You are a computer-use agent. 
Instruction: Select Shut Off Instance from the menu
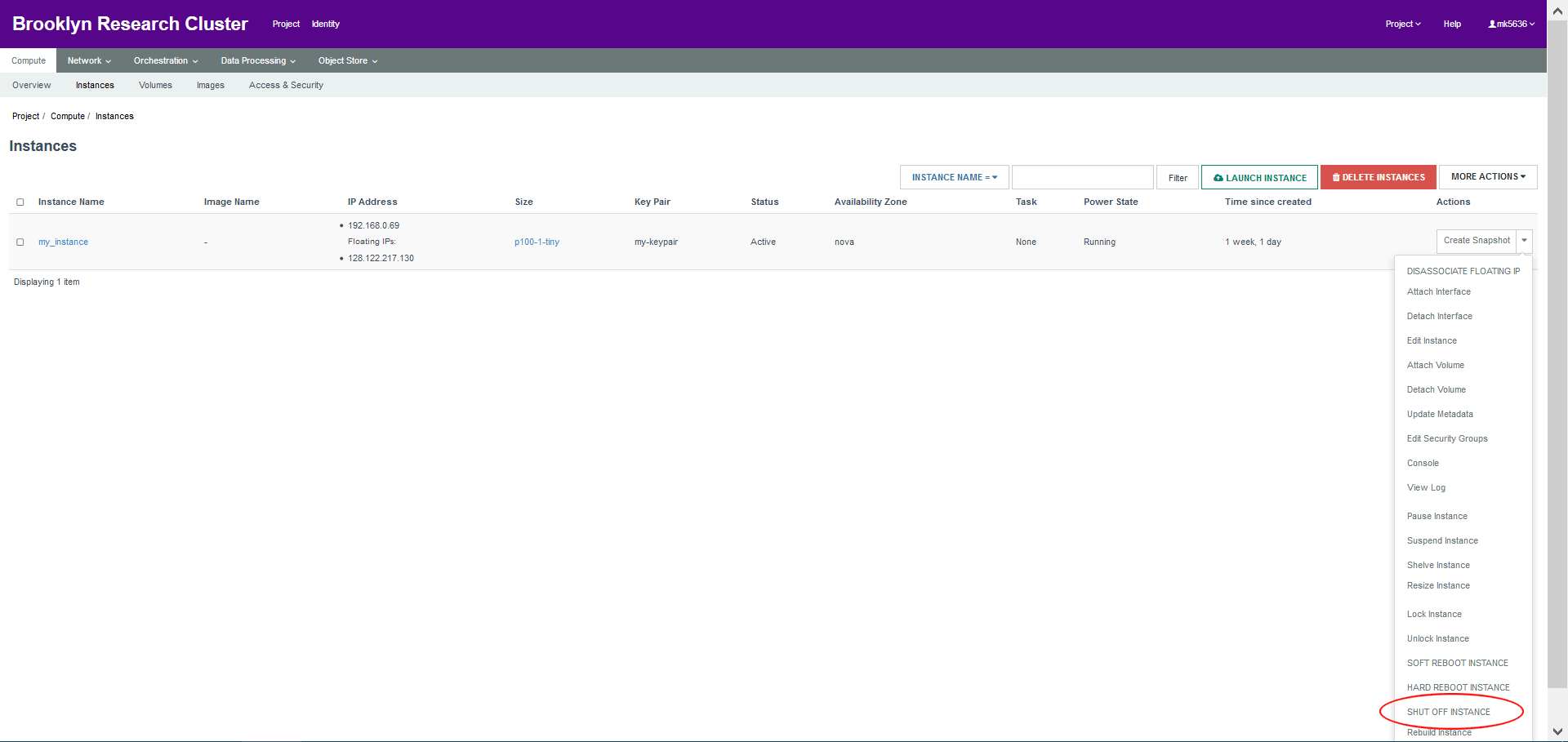tap(1448, 712)
